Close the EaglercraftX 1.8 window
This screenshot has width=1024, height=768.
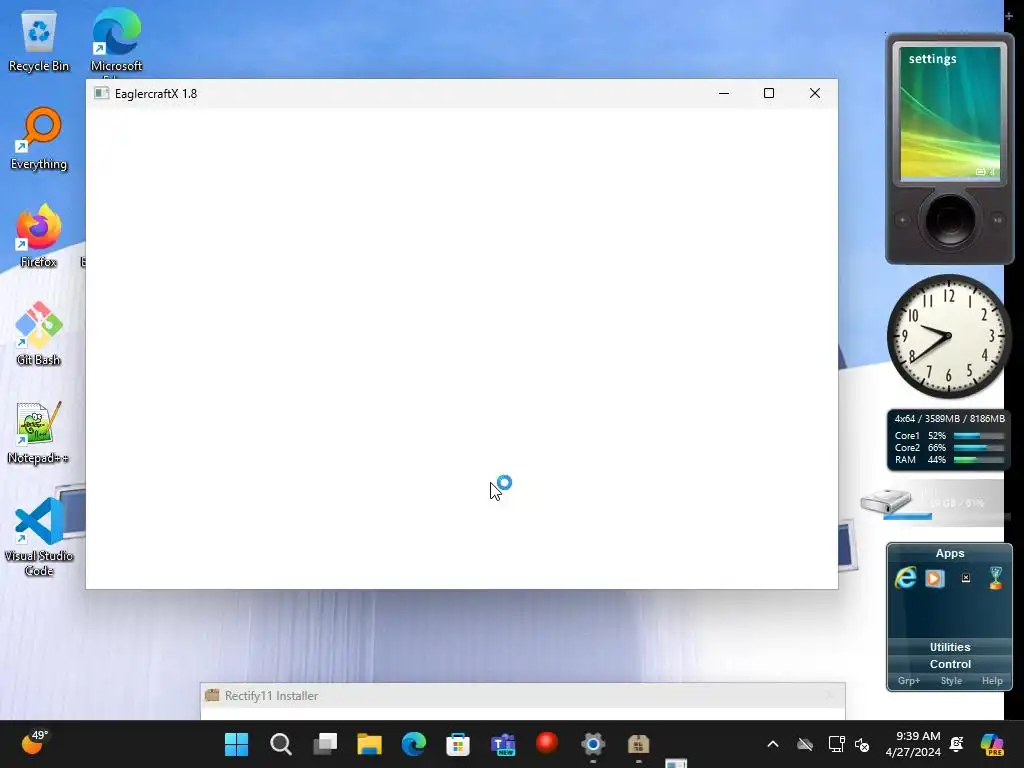(814, 93)
